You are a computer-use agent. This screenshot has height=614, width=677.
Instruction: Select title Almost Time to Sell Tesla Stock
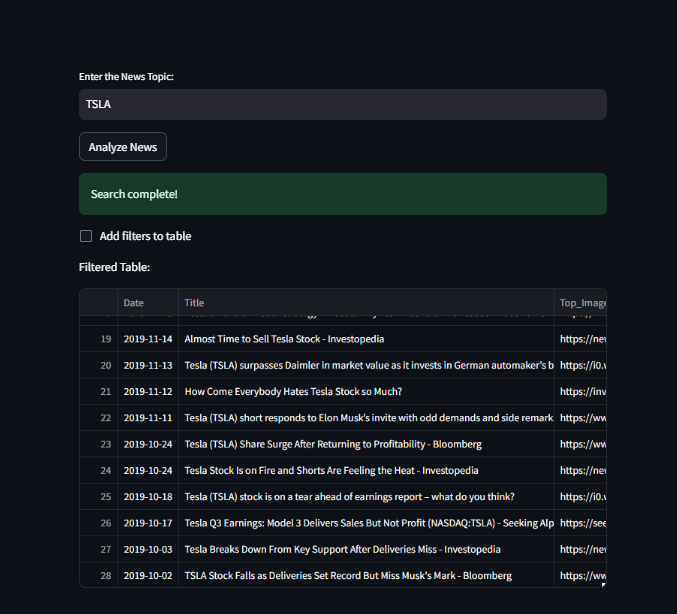[366, 339]
